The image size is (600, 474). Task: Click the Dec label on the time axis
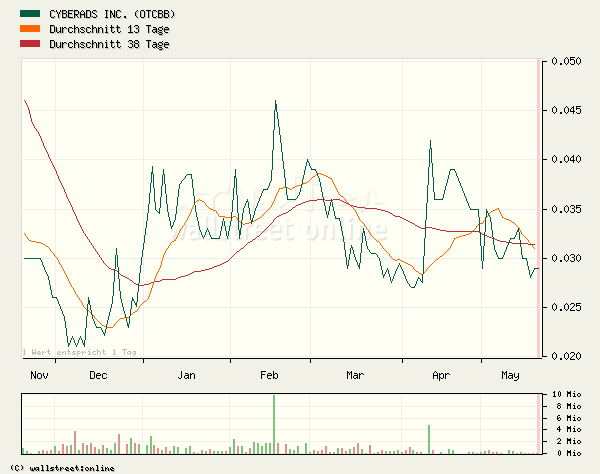[98, 376]
